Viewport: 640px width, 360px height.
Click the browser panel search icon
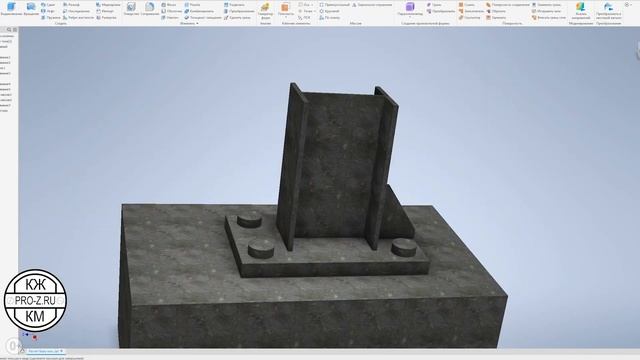tap(9, 30)
